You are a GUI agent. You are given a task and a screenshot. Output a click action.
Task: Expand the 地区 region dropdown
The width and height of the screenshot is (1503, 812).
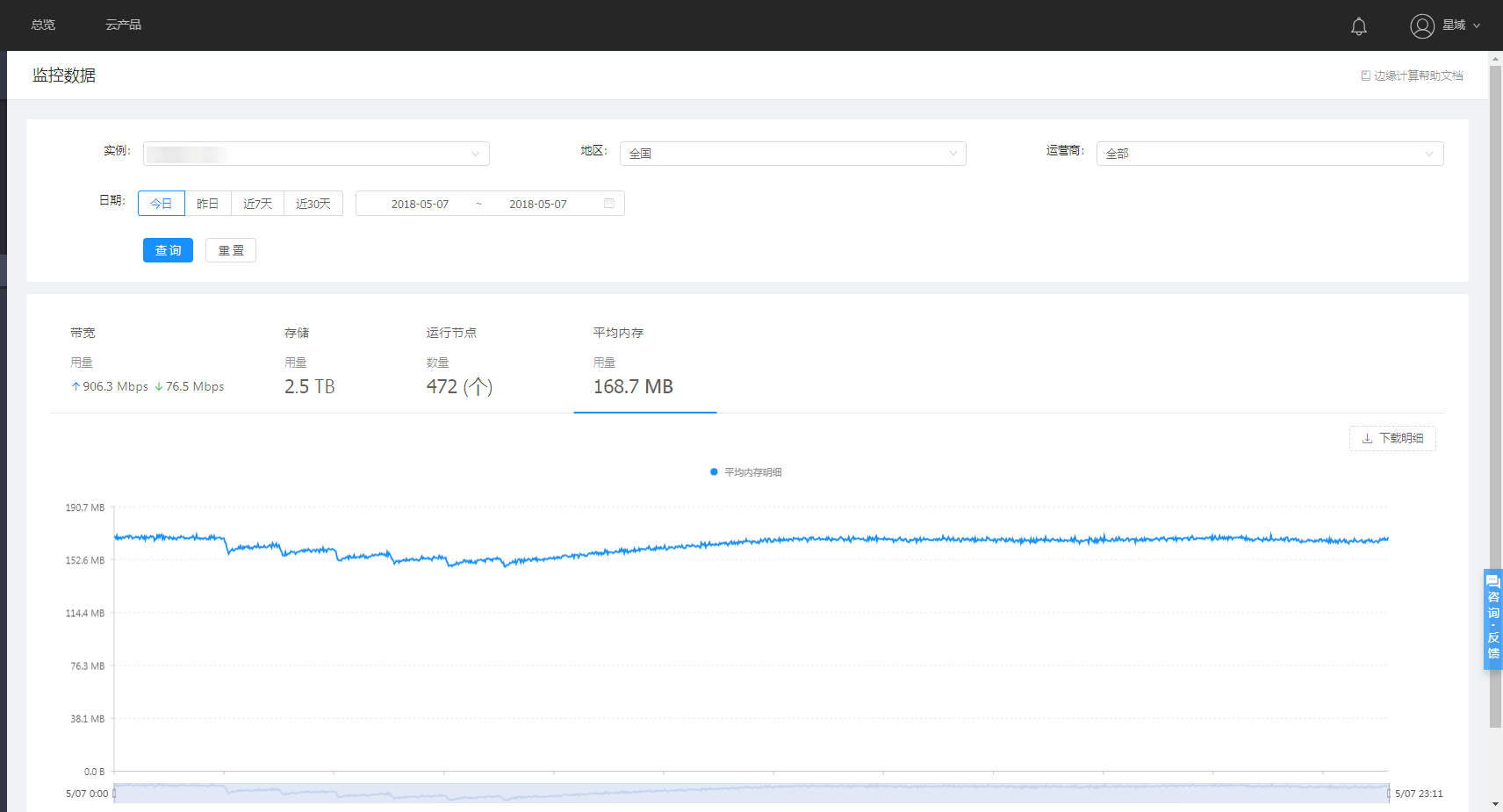pos(793,154)
